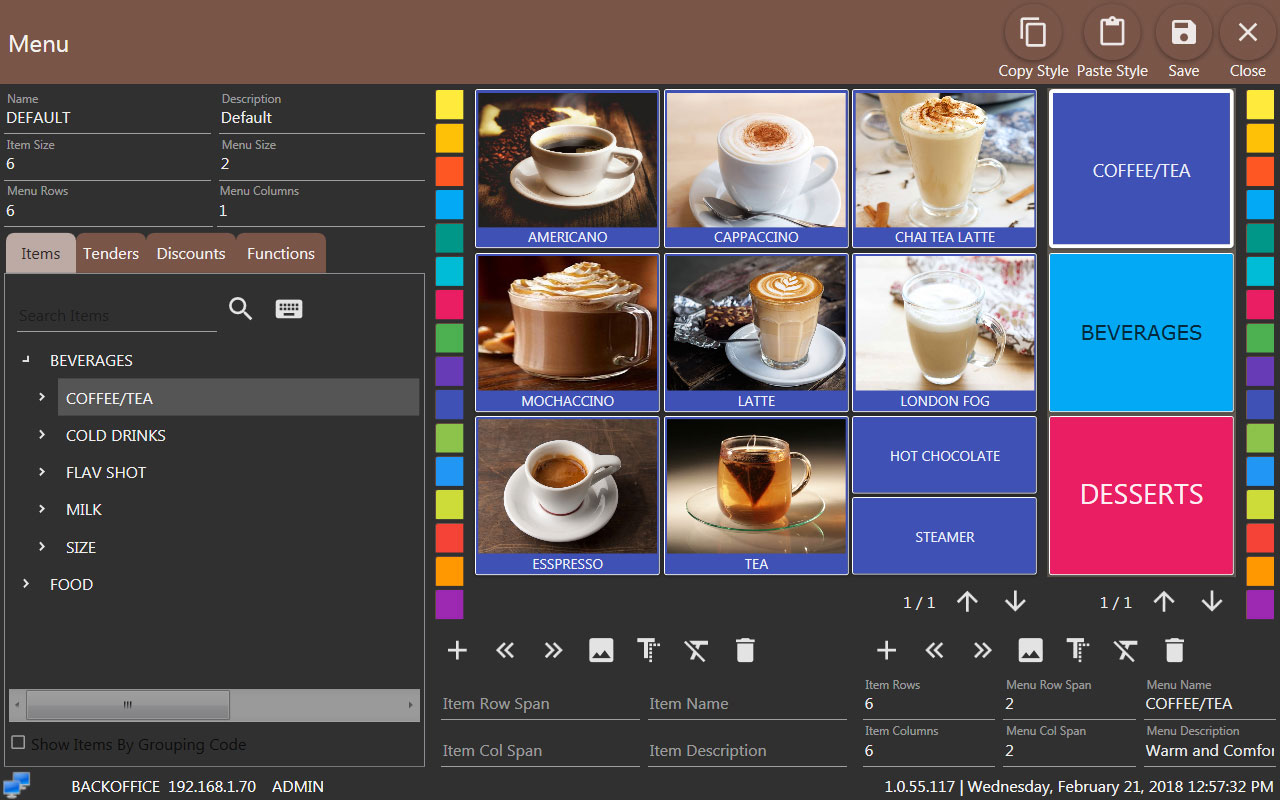This screenshot has height=800, width=1280.
Task: Add a new item with the plus icon
Action: [x=457, y=650]
